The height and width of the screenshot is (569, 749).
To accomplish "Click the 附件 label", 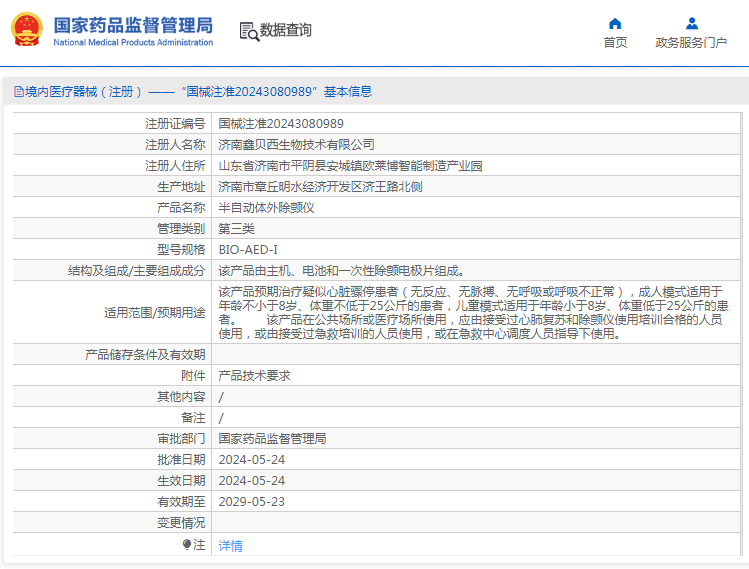I will point(193,376).
